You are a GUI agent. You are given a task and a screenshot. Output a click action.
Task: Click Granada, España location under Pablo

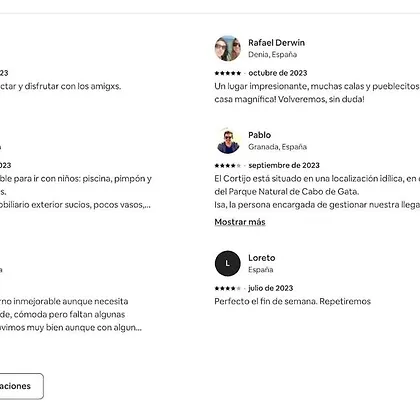277,147
